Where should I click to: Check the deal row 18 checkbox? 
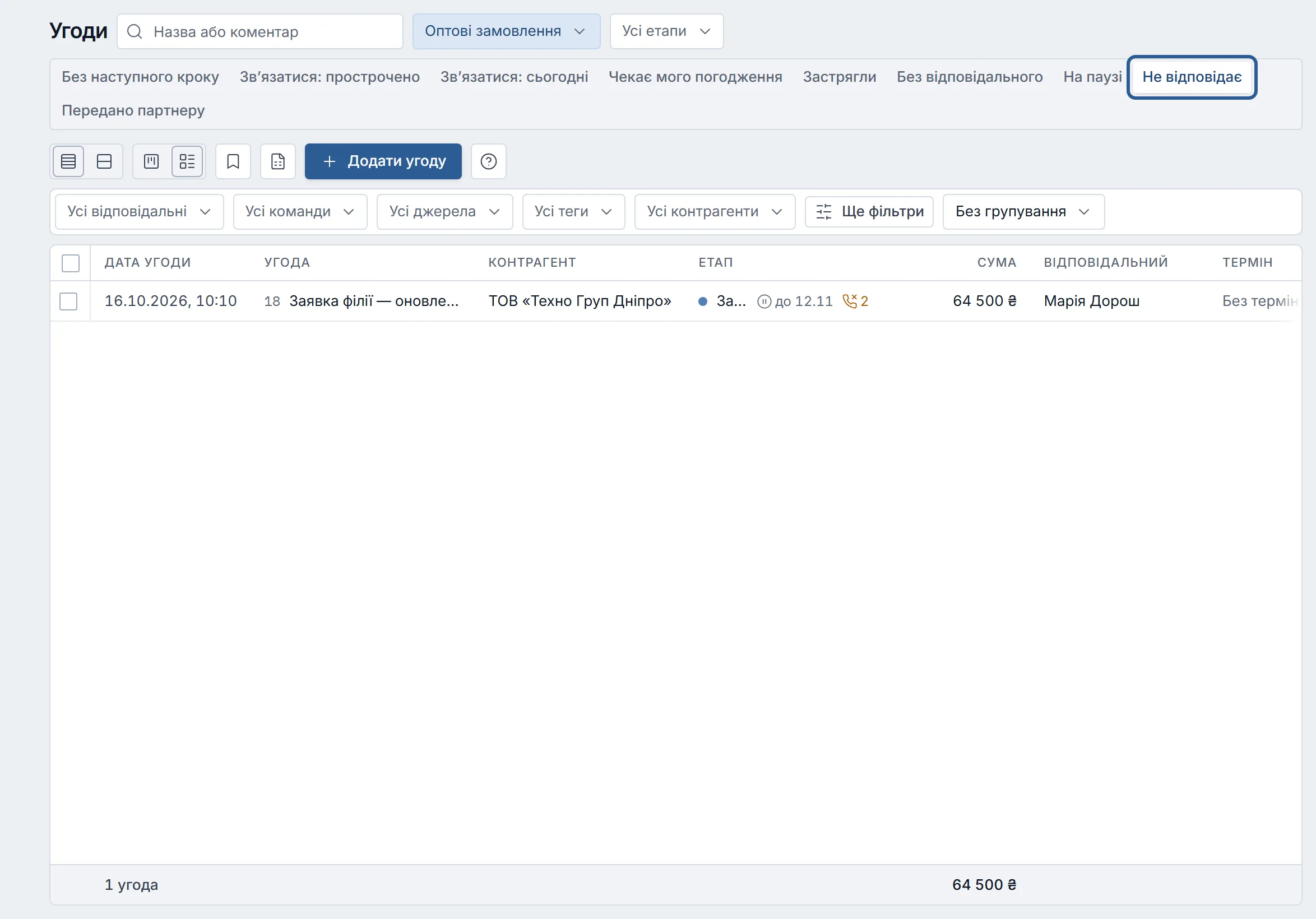68,301
